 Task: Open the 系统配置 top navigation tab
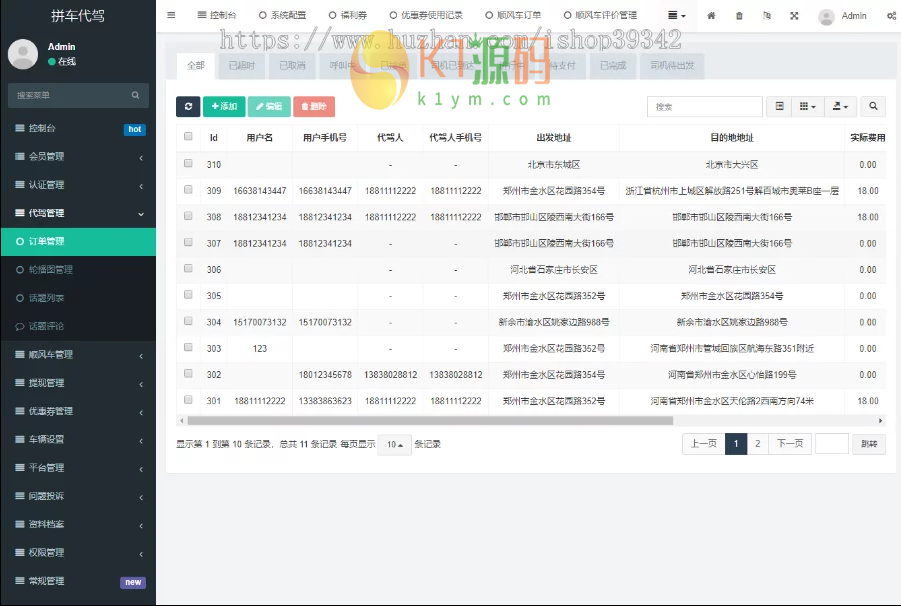click(x=282, y=16)
